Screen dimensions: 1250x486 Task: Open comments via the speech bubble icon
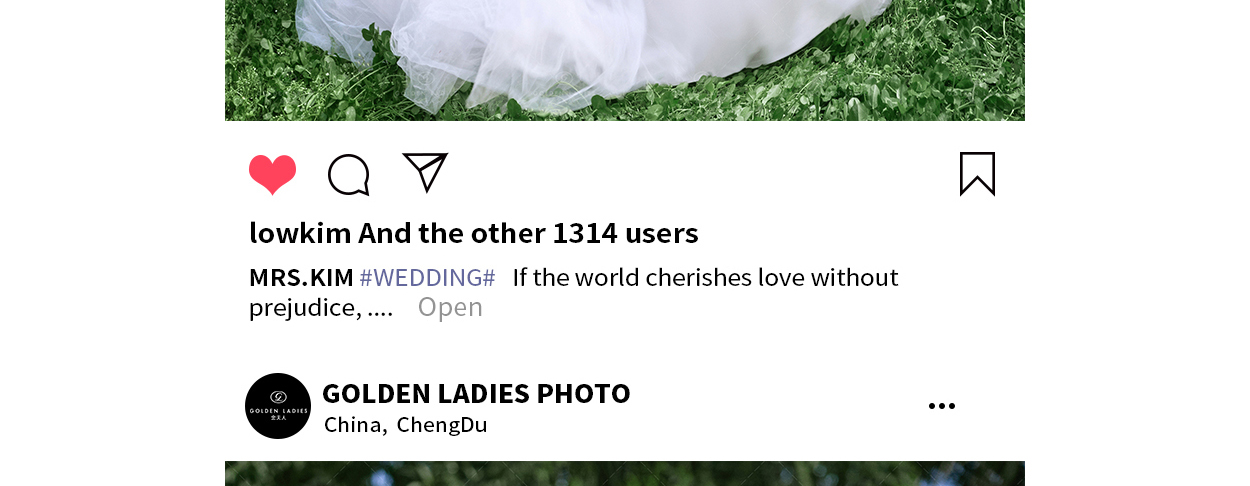click(x=349, y=175)
